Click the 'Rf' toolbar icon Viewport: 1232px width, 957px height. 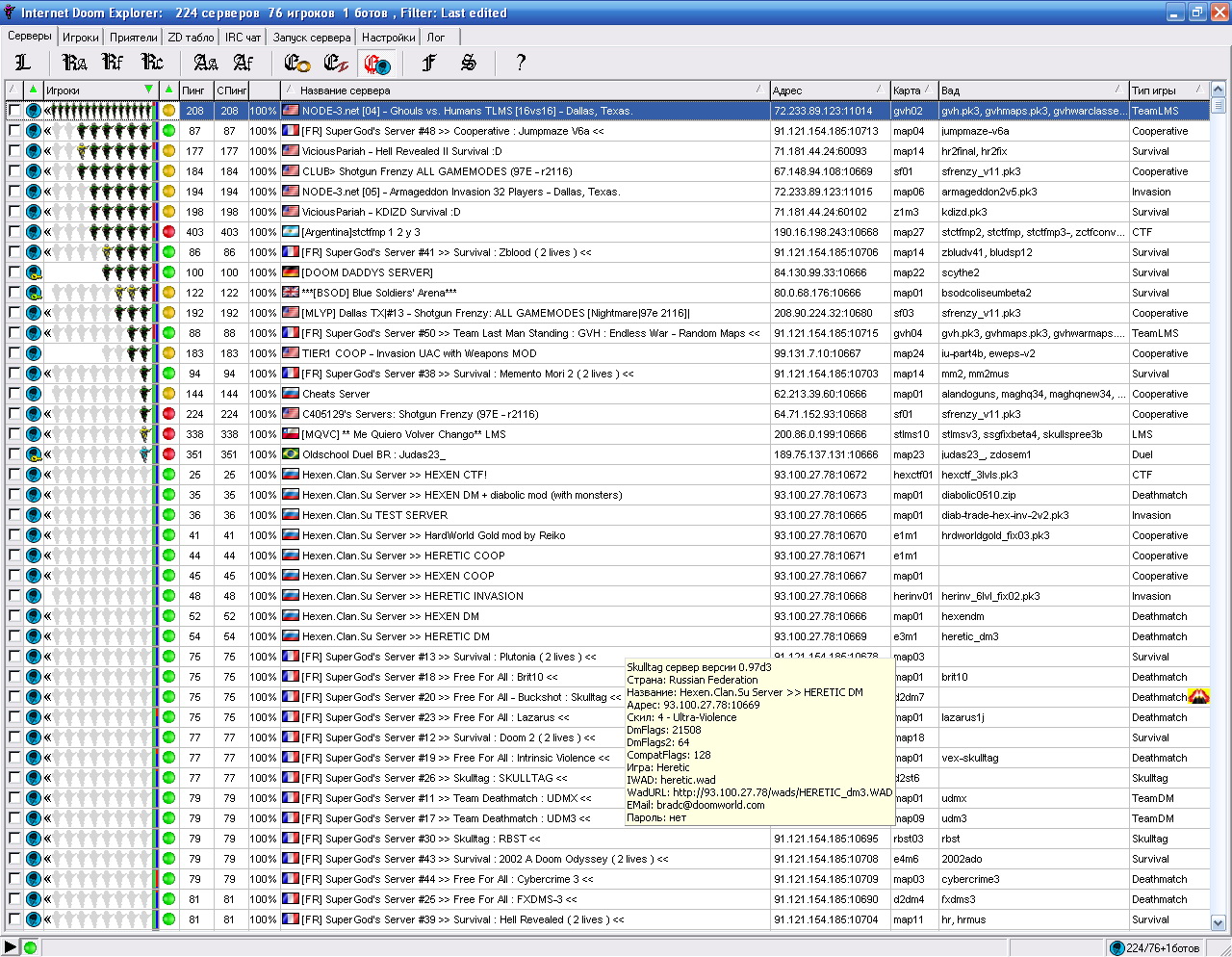[113, 63]
